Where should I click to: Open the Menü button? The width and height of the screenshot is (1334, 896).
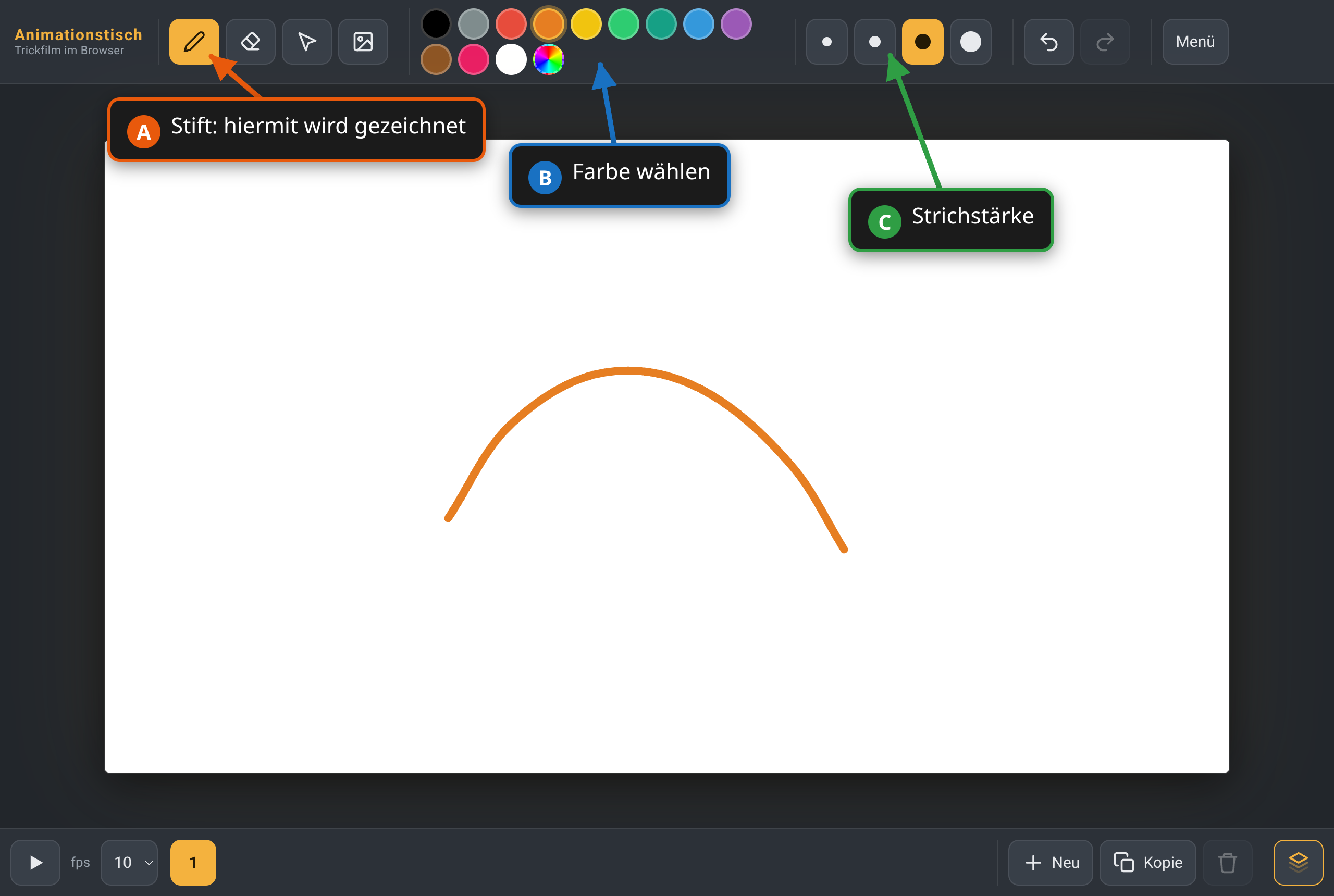pos(1195,42)
